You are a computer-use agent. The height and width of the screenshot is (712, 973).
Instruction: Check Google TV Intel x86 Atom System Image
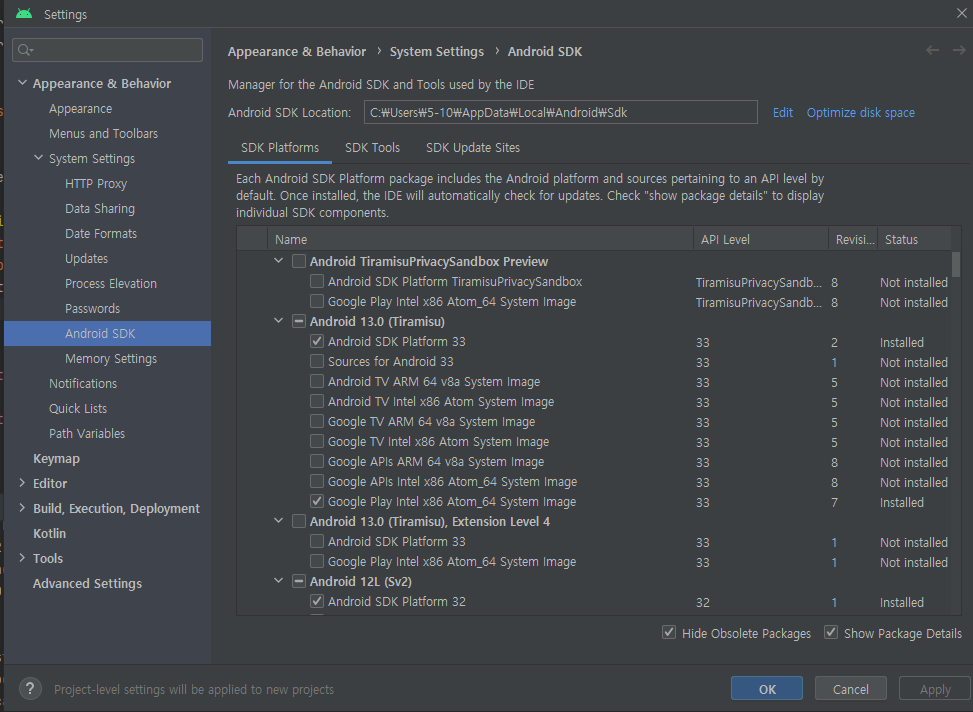(316, 441)
